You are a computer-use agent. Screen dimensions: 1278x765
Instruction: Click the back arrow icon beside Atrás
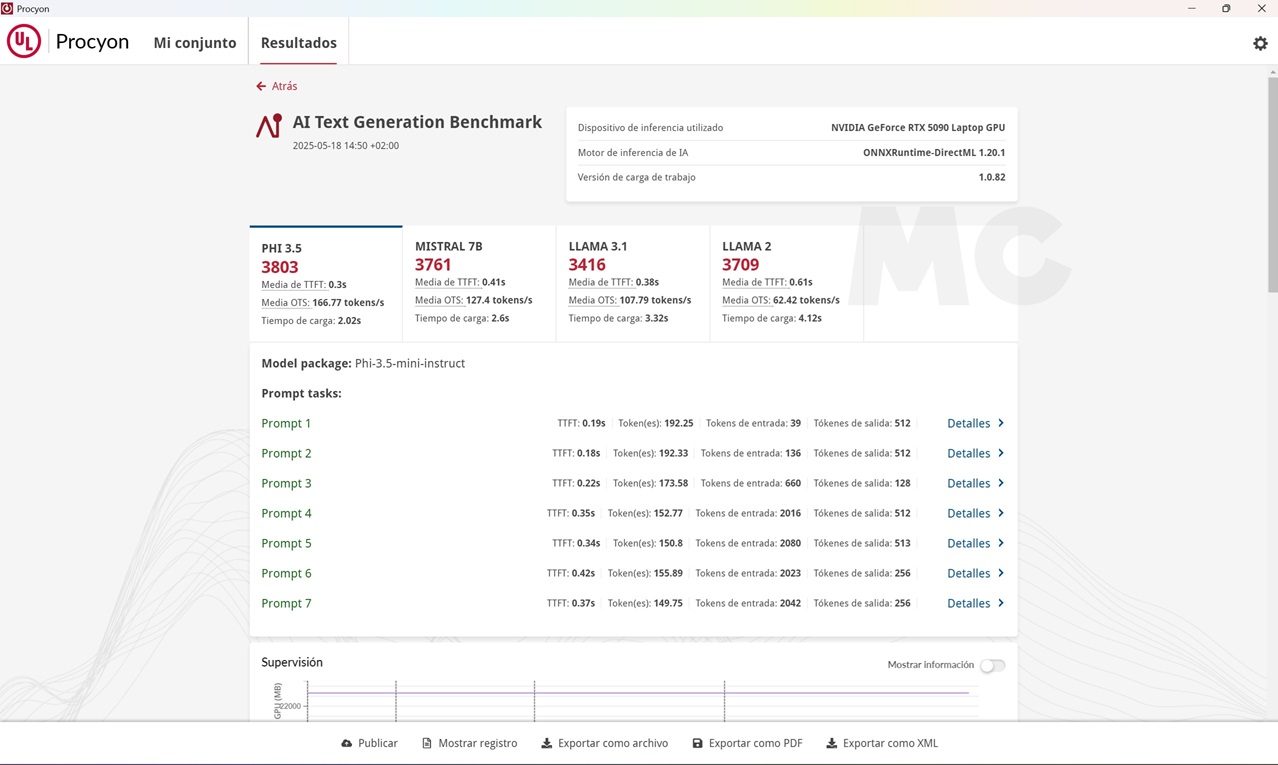261,86
